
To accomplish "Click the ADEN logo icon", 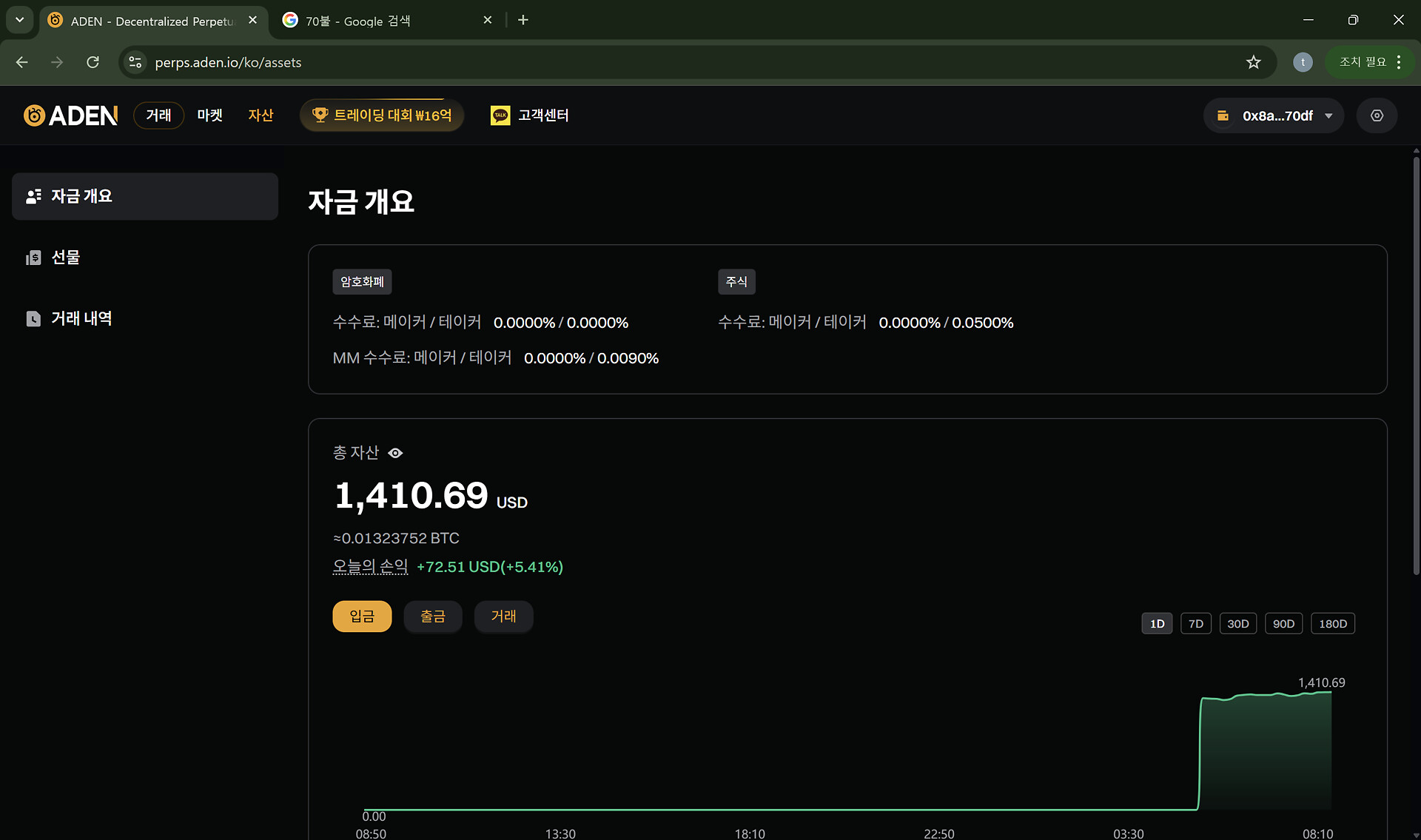I will (x=34, y=115).
